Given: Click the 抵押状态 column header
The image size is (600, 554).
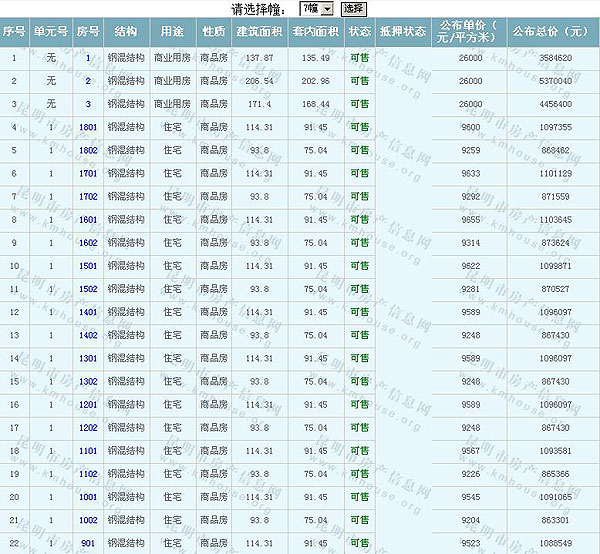Looking at the screenshot, I should [402, 31].
